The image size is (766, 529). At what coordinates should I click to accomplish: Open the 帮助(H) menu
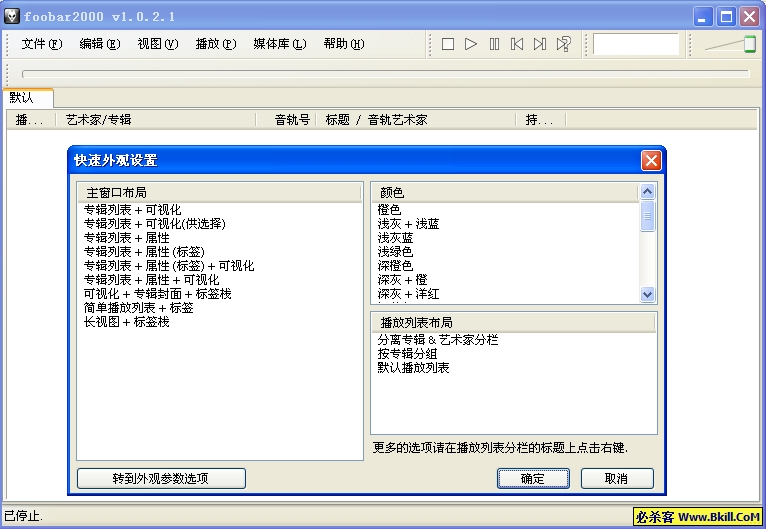point(343,44)
